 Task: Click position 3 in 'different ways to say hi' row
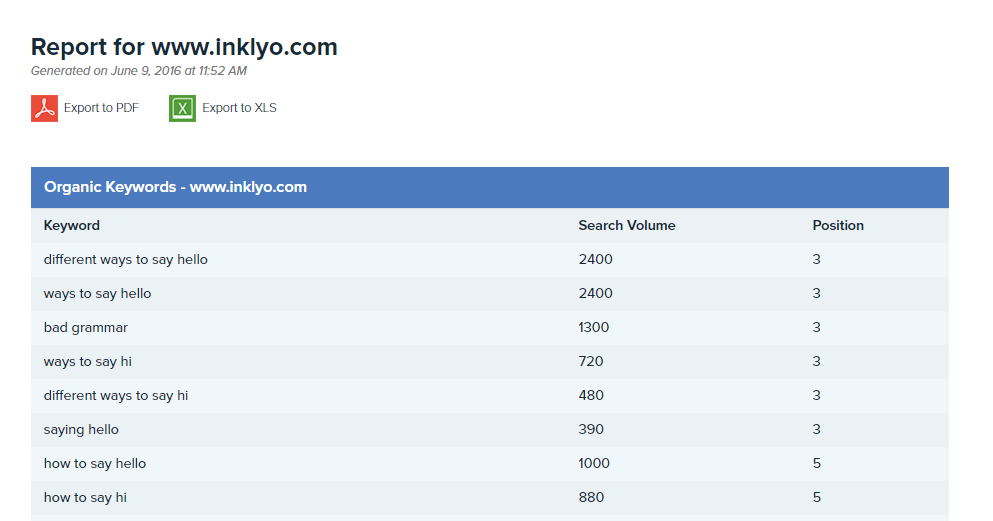click(x=816, y=396)
